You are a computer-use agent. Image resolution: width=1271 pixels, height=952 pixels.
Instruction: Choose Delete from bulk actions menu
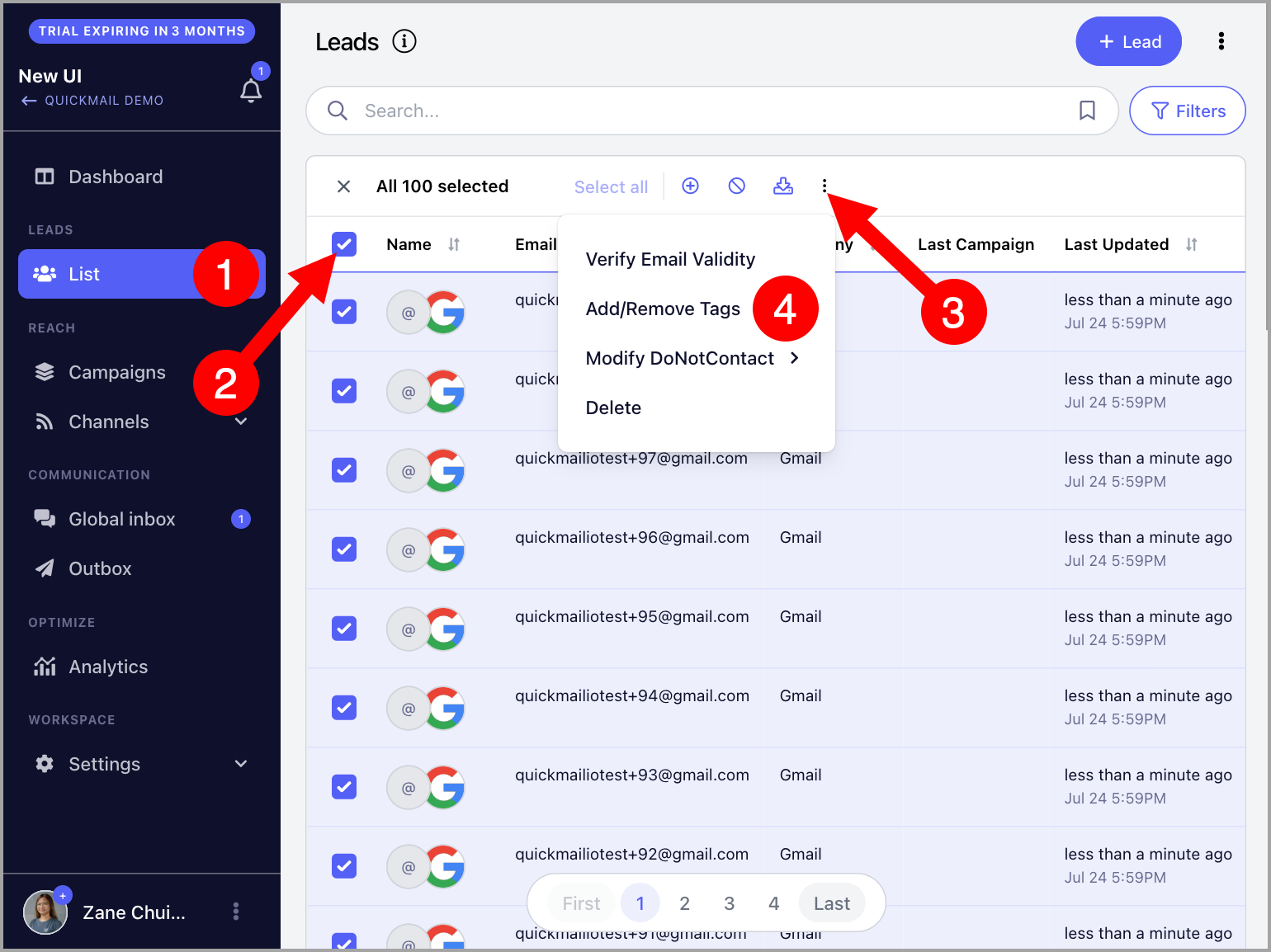coord(613,408)
